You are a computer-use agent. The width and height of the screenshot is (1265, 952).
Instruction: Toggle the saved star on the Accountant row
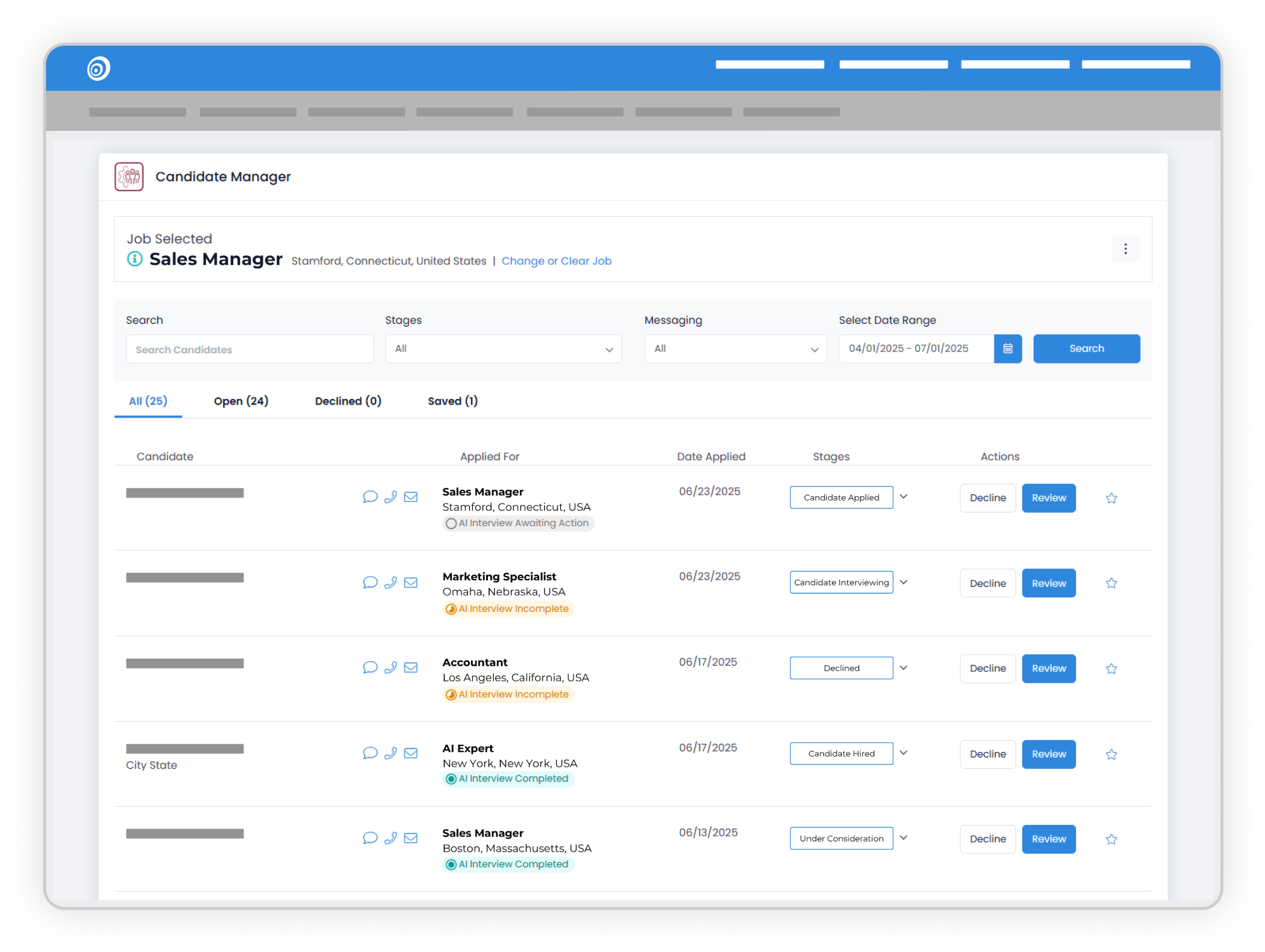tap(1111, 668)
